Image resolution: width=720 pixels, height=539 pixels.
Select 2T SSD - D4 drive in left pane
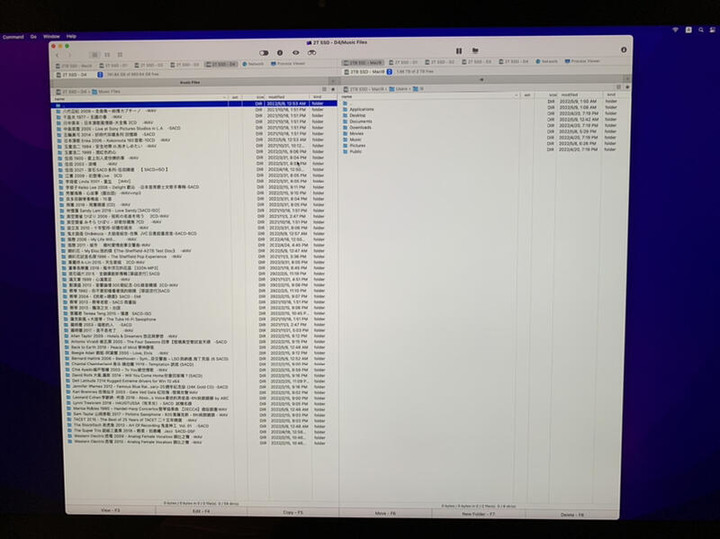click(221, 64)
